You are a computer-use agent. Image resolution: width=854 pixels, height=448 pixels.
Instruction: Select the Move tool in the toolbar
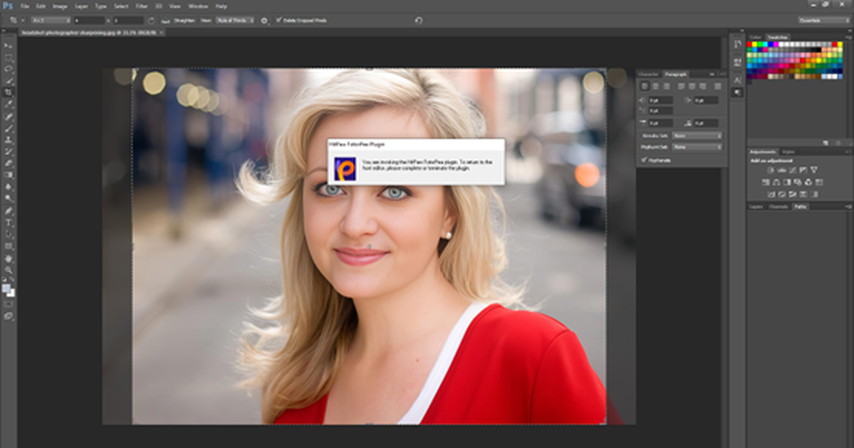click(8, 46)
